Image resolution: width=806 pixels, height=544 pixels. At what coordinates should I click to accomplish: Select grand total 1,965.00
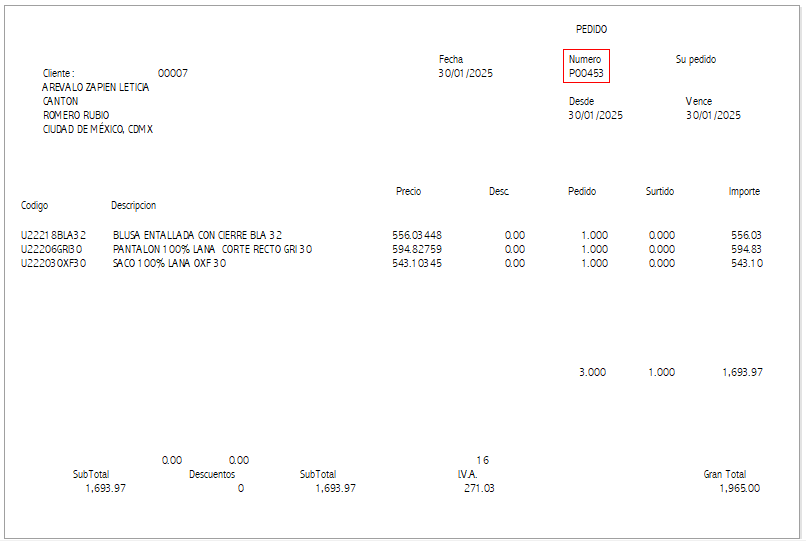pos(740,488)
